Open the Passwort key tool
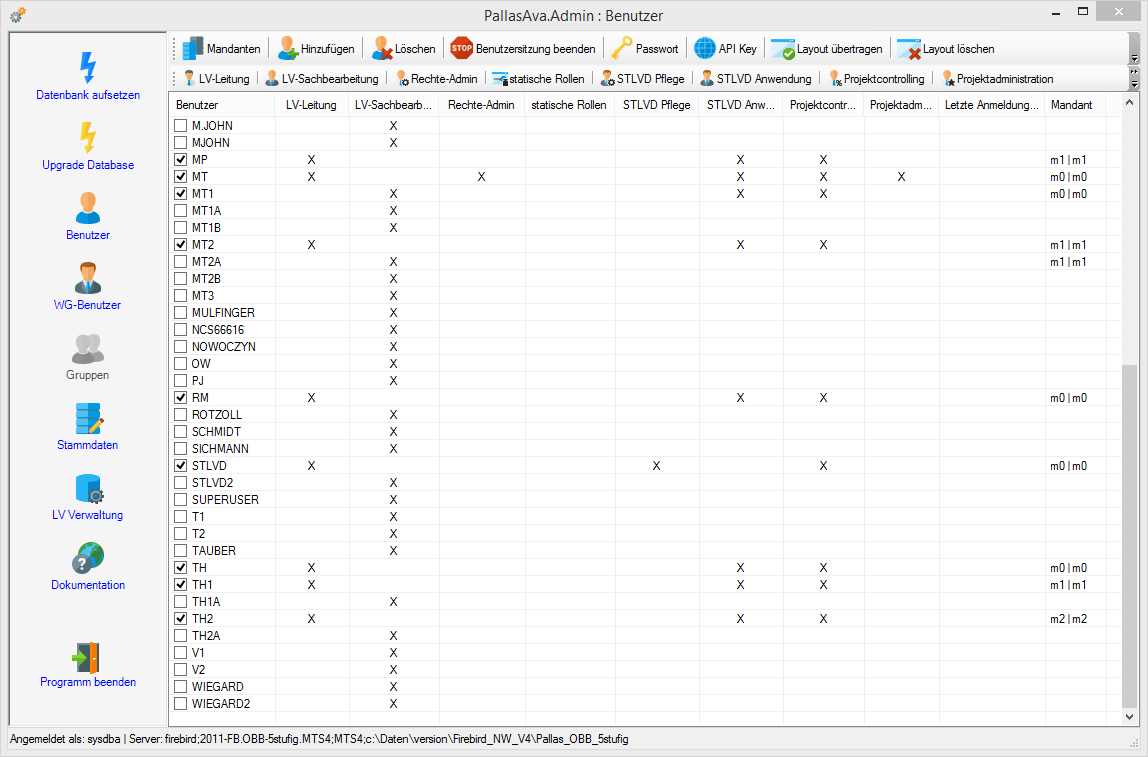 click(645, 49)
